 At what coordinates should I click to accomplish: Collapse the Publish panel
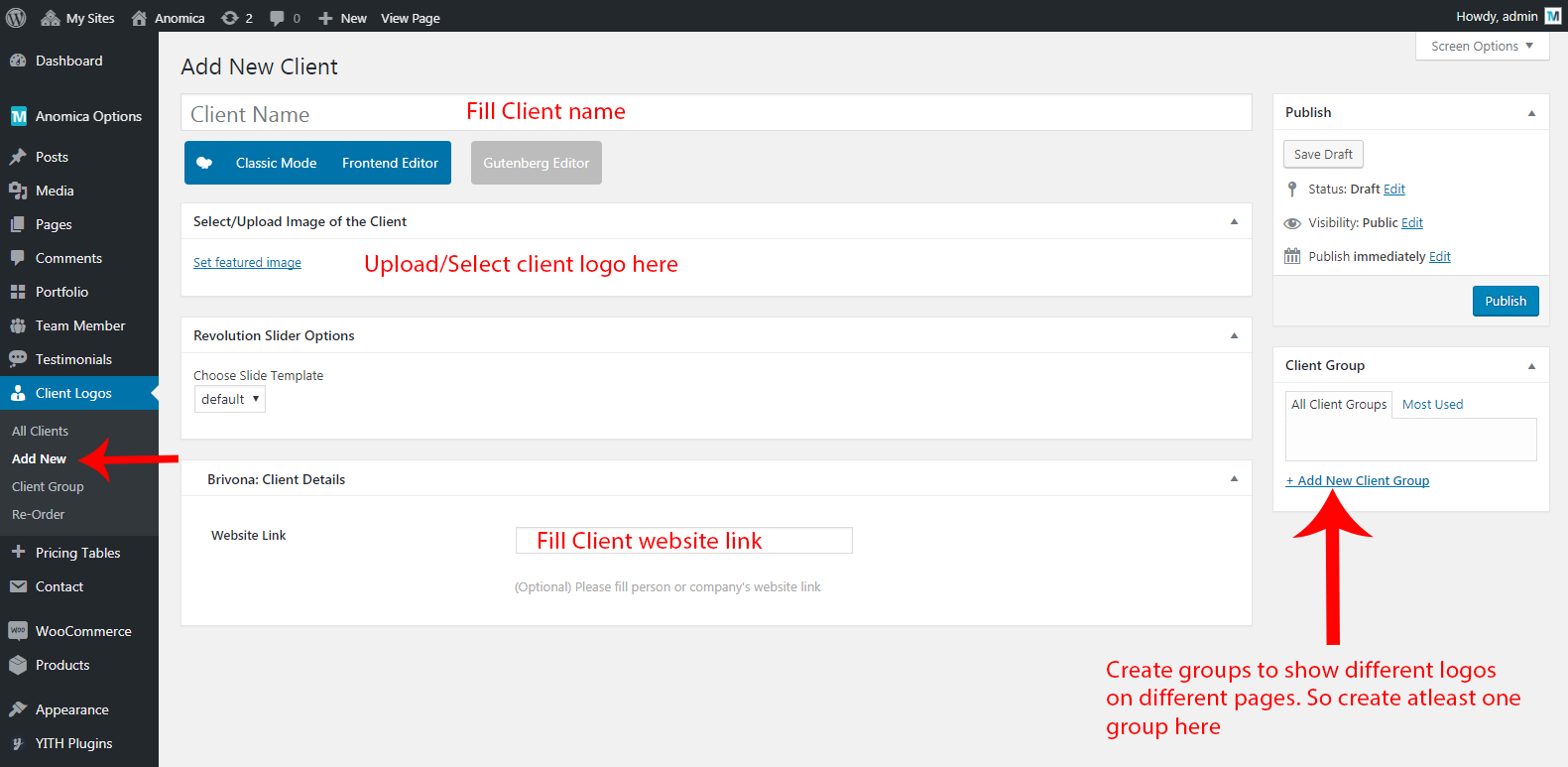[1531, 113]
